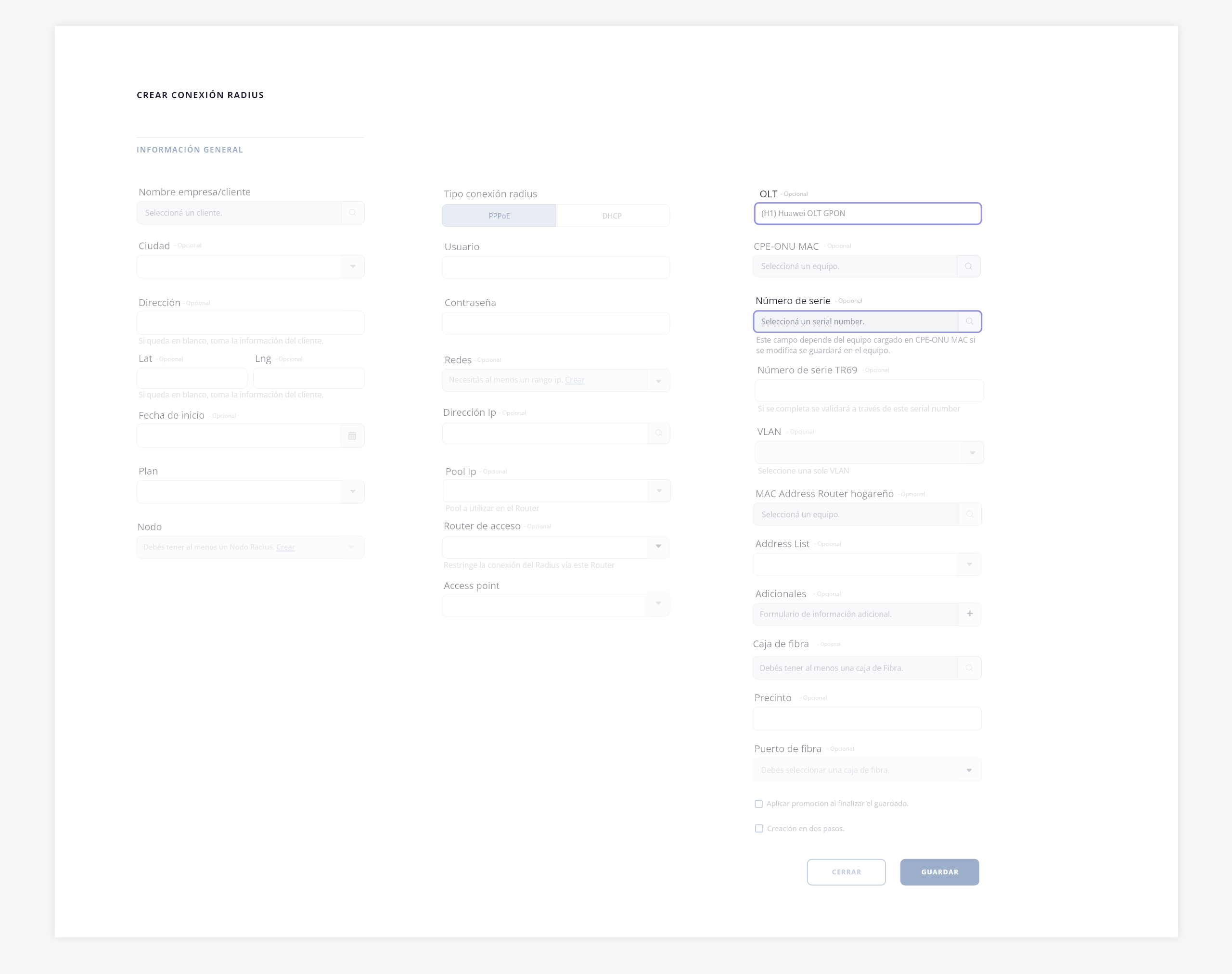Open Router de acceso dropdown
Viewport: 1232px width, 974px height.
(x=658, y=546)
